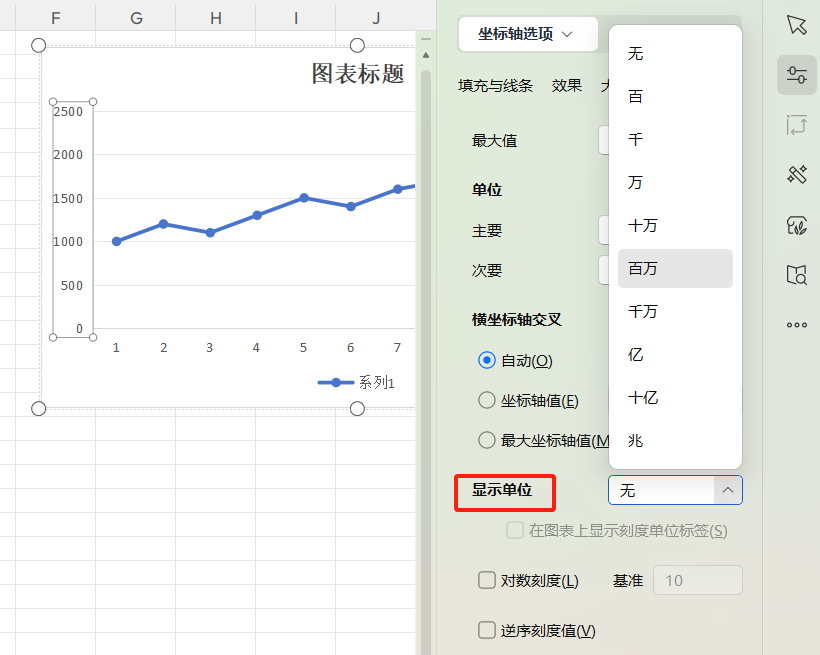Select the 自动(O) radio button
820x655 pixels.
(487, 361)
